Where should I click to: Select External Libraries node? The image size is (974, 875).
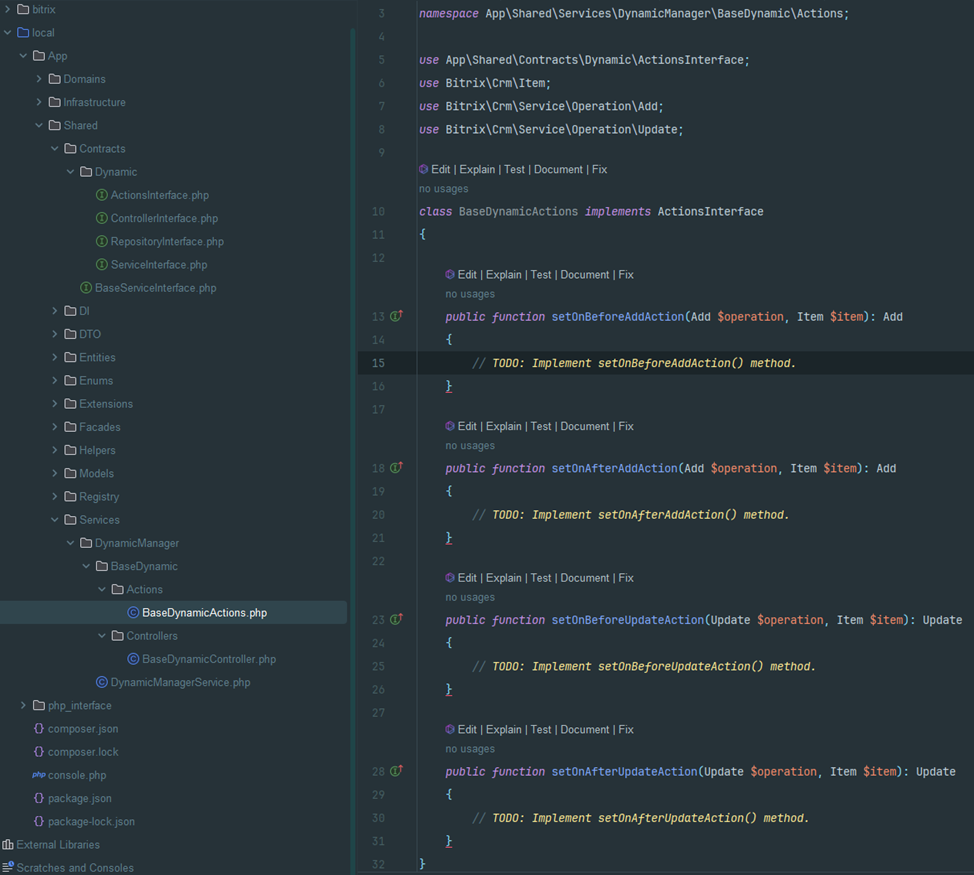[58, 845]
